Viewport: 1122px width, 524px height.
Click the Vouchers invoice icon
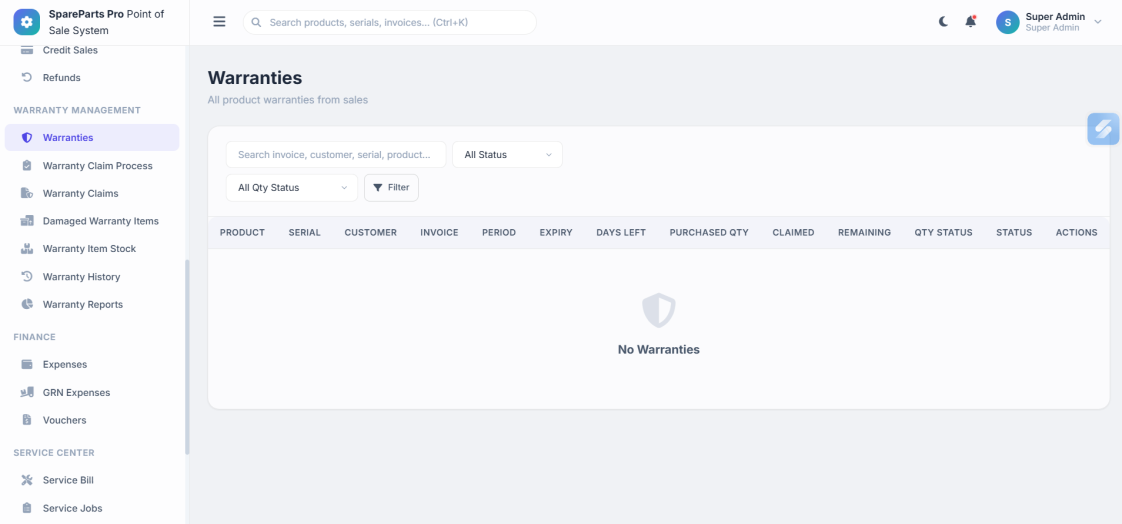pyautogui.click(x=27, y=420)
